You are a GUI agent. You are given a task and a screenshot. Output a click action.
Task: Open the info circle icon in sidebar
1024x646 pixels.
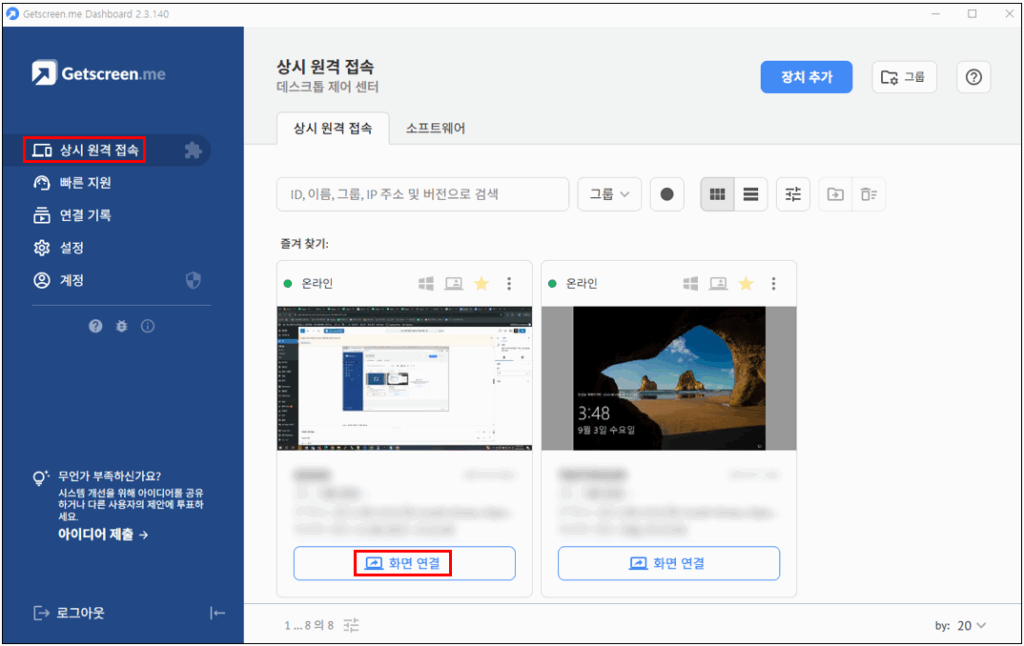[x=148, y=326]
